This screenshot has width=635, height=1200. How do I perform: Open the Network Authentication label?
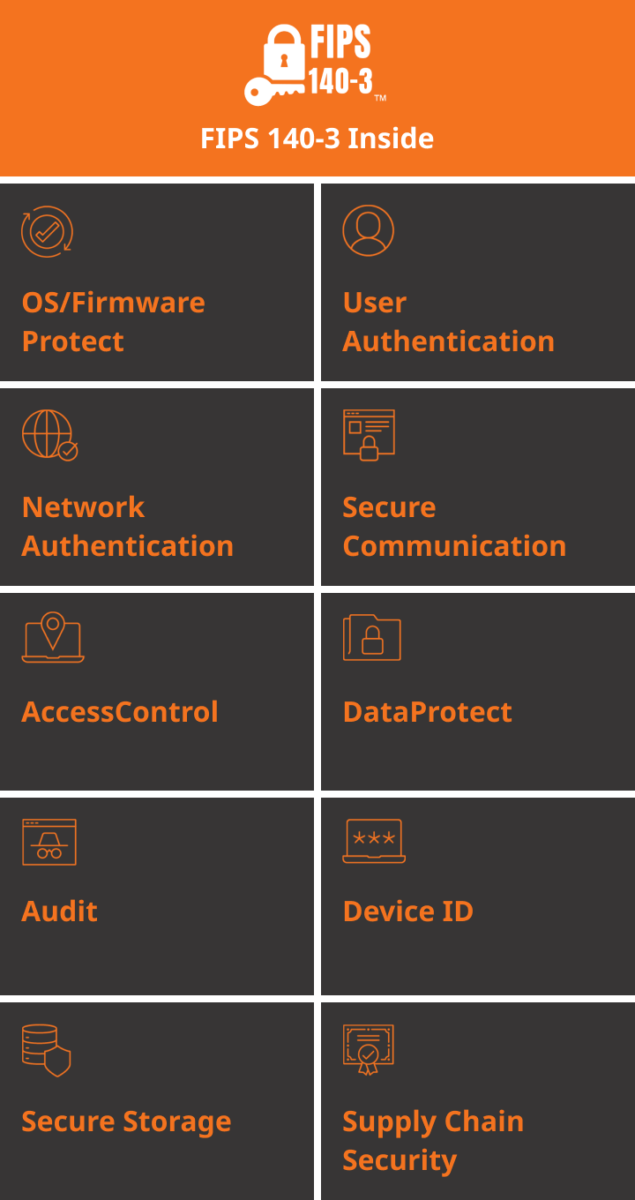click(x=127, y=526)
